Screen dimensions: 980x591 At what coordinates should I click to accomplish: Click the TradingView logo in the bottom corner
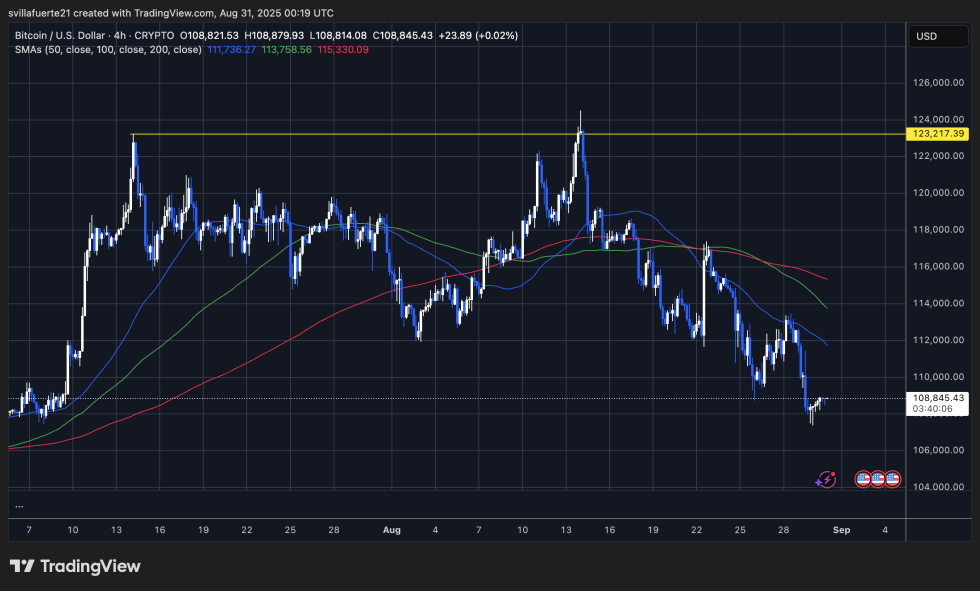coord(75,566)
